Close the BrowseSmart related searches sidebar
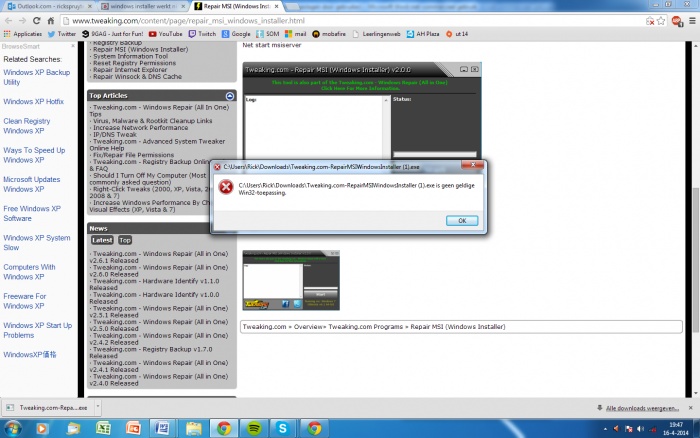 click(73, 46)
